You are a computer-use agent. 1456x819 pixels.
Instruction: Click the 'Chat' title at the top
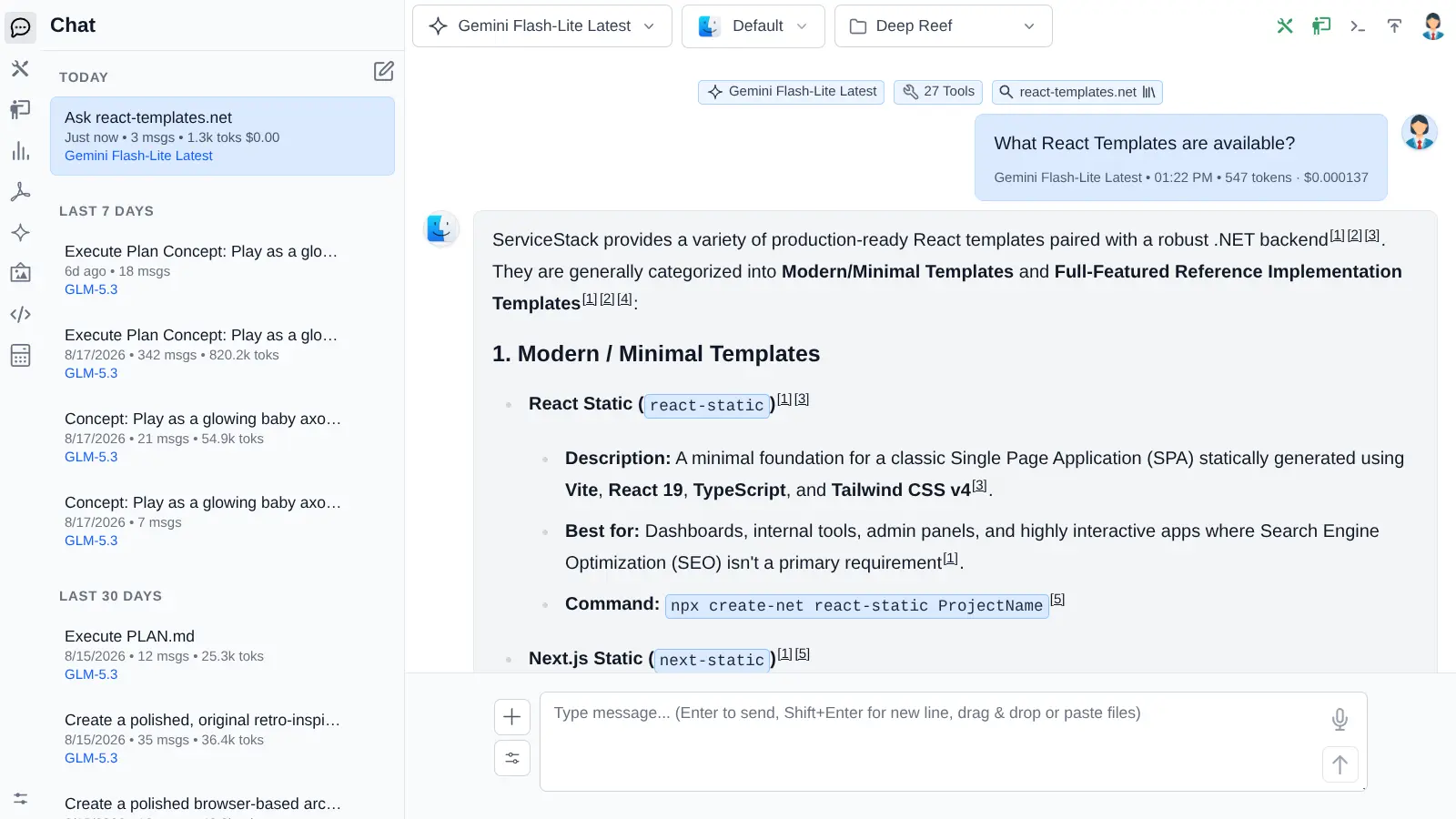(x=73, y=25)
